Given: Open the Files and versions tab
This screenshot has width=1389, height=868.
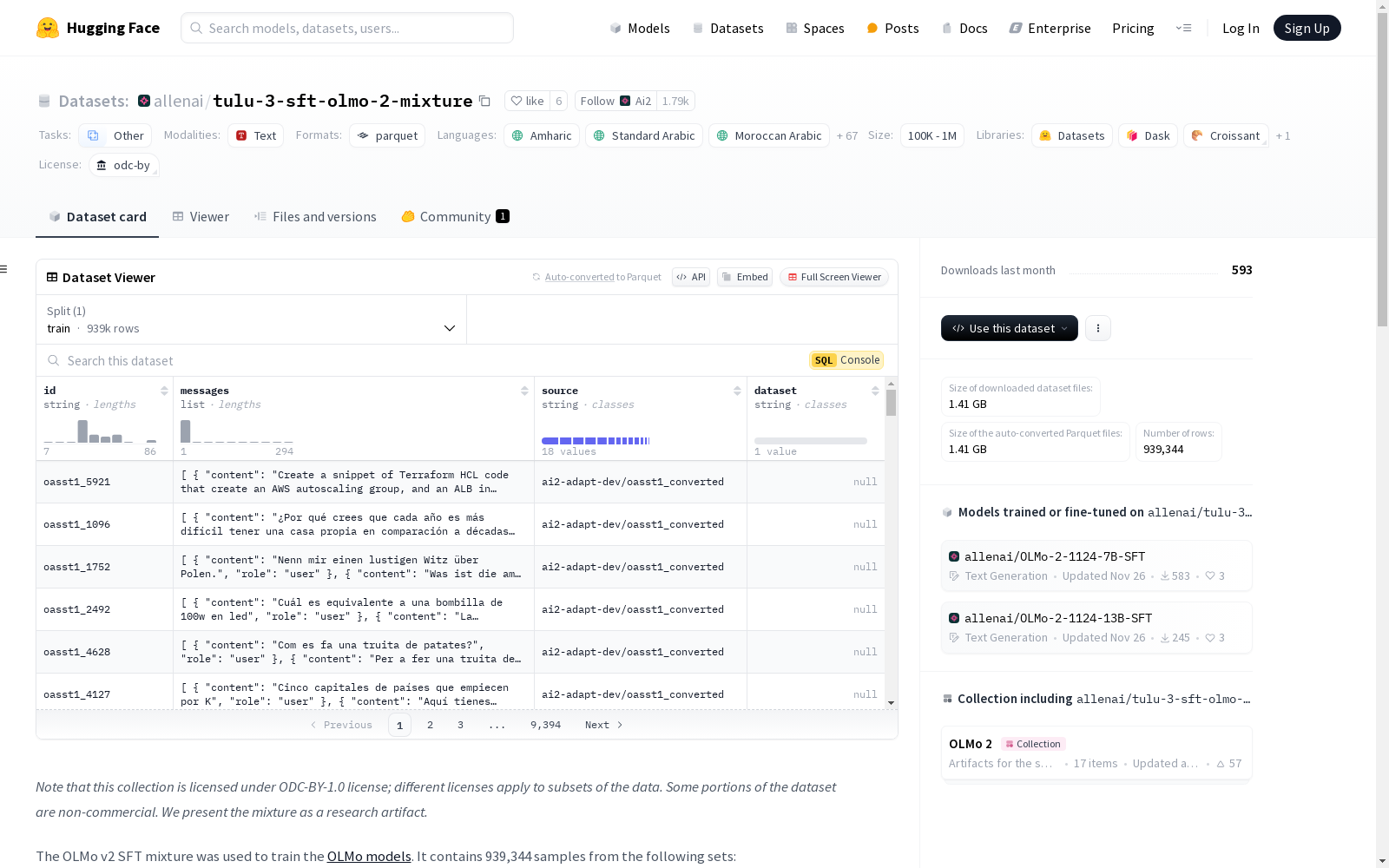Looking at the screenshot, I should 315,217.
